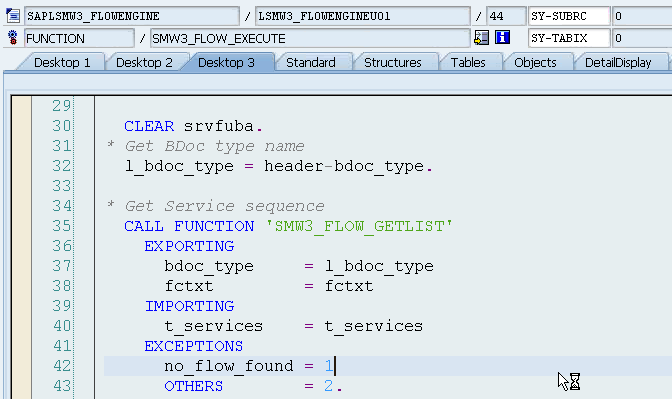672x399 pixels.
Task: Click the srvfuba variable name
Action: click(219, 126)
